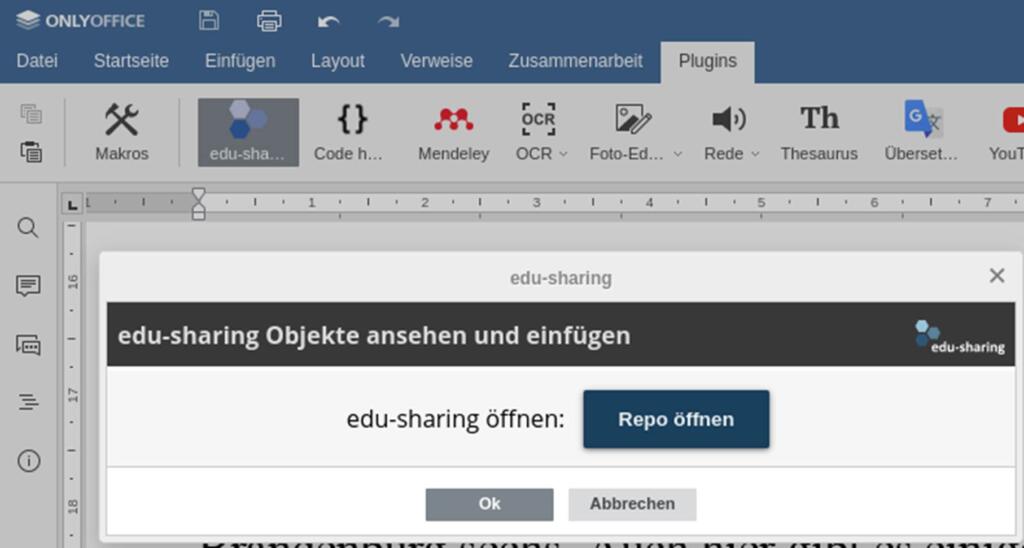This screenshot has height=548, width=1024.
Task: Open the chat panel in sidebar
Action: 28,344
